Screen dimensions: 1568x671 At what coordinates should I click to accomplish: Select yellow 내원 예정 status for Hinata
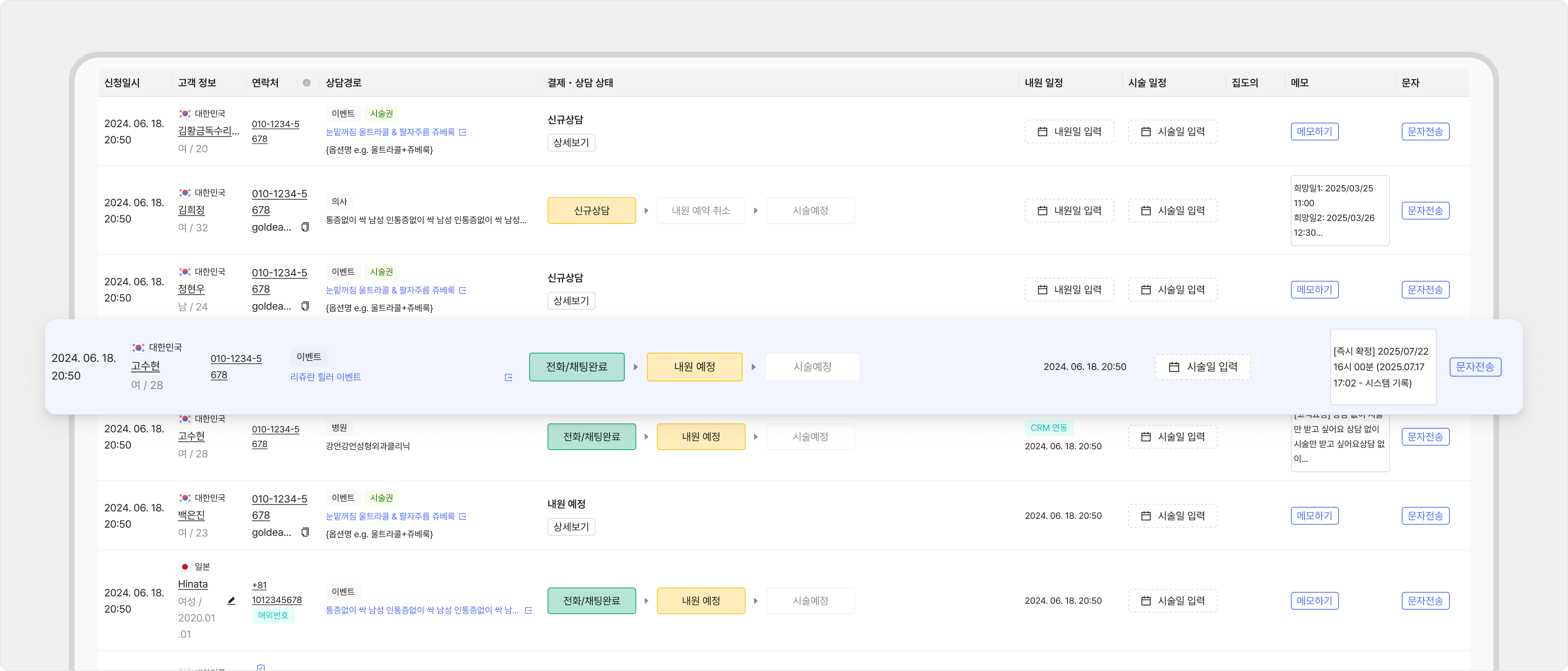[701, 601]
